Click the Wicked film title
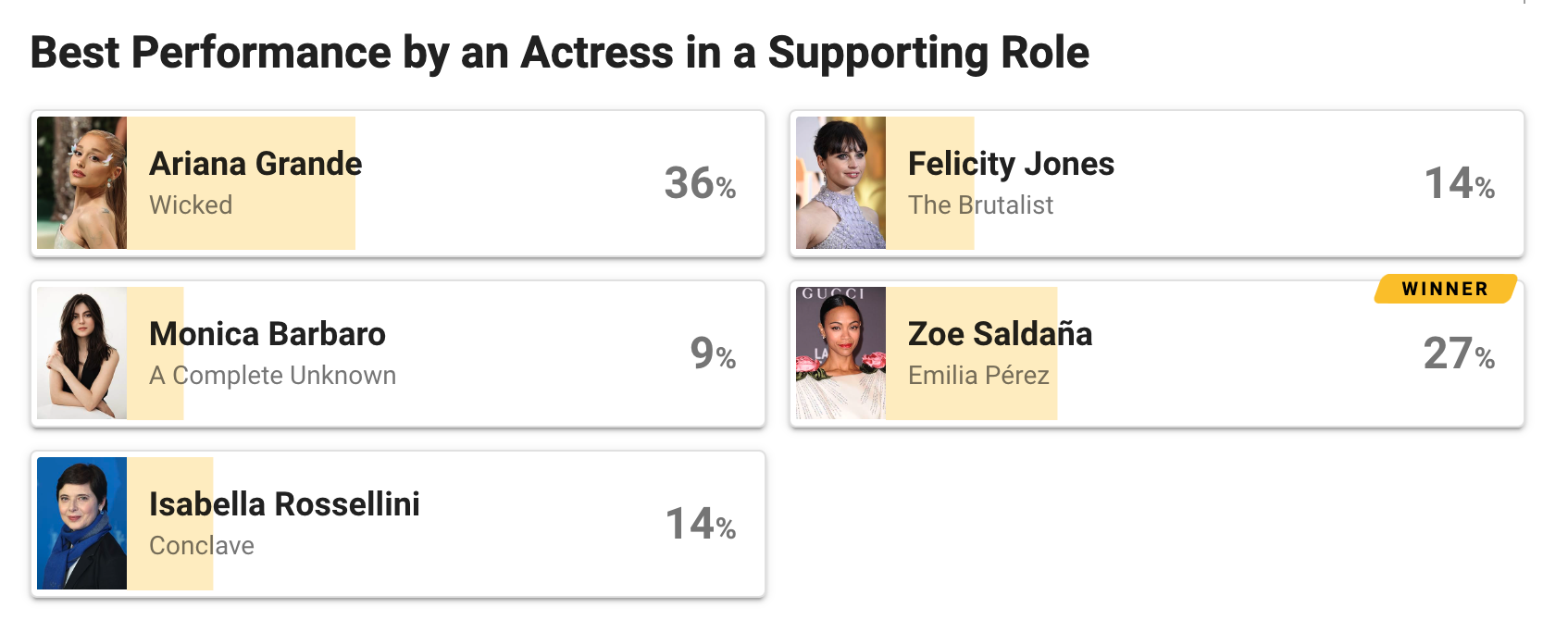Image resolution: width=1568 pixels, height=620 pixels. point(191,205)
